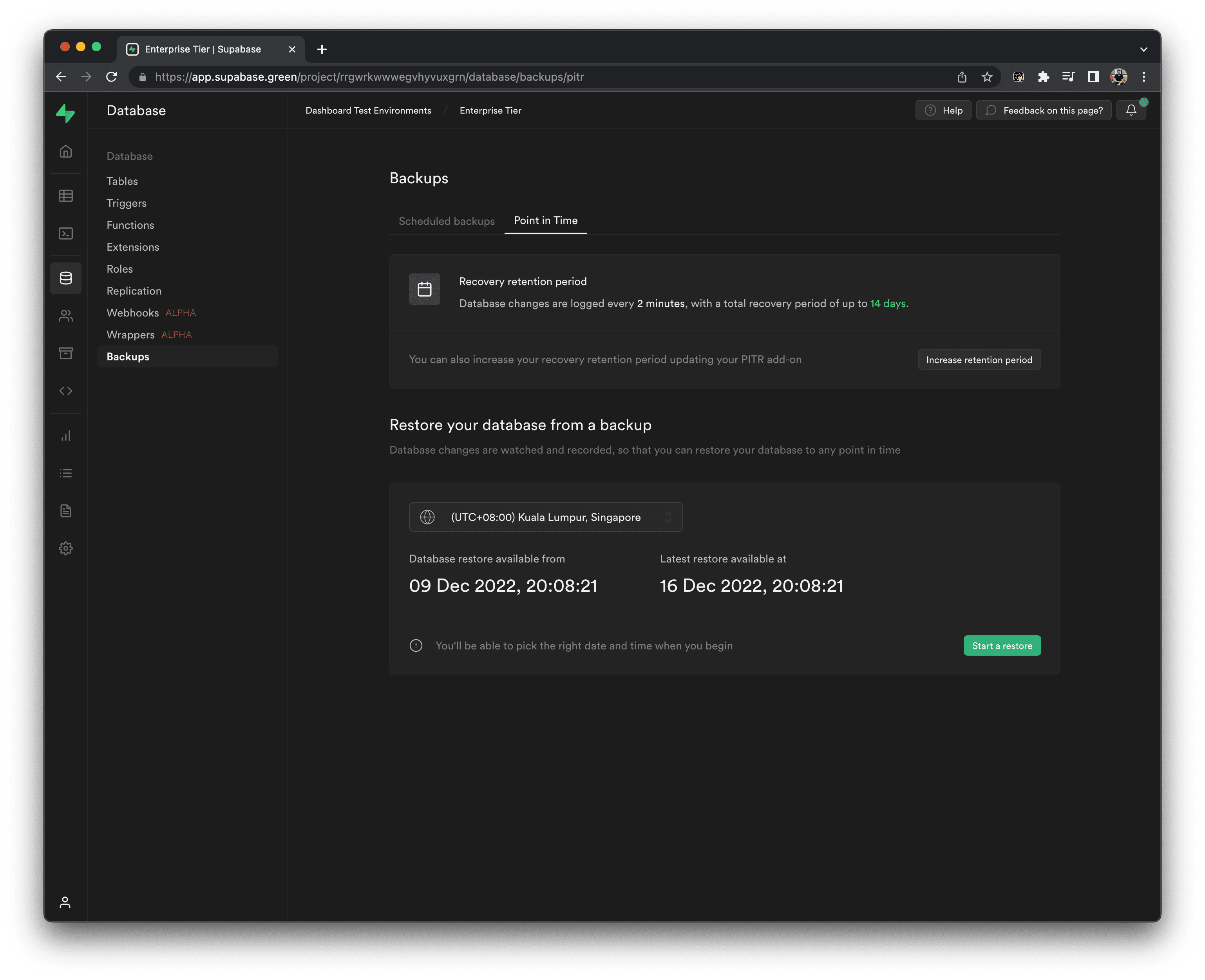This screenshot has width=1205, height=980.
Task: Open the media controls icon in toolbar
Action: point(1068,77)
